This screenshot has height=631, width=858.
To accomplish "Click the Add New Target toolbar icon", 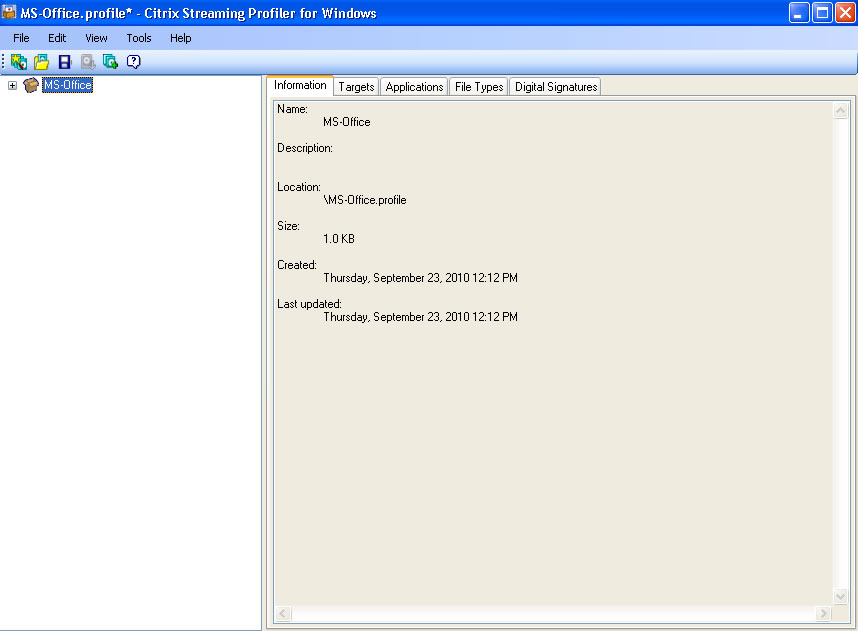I will click(x=111, y=62).
